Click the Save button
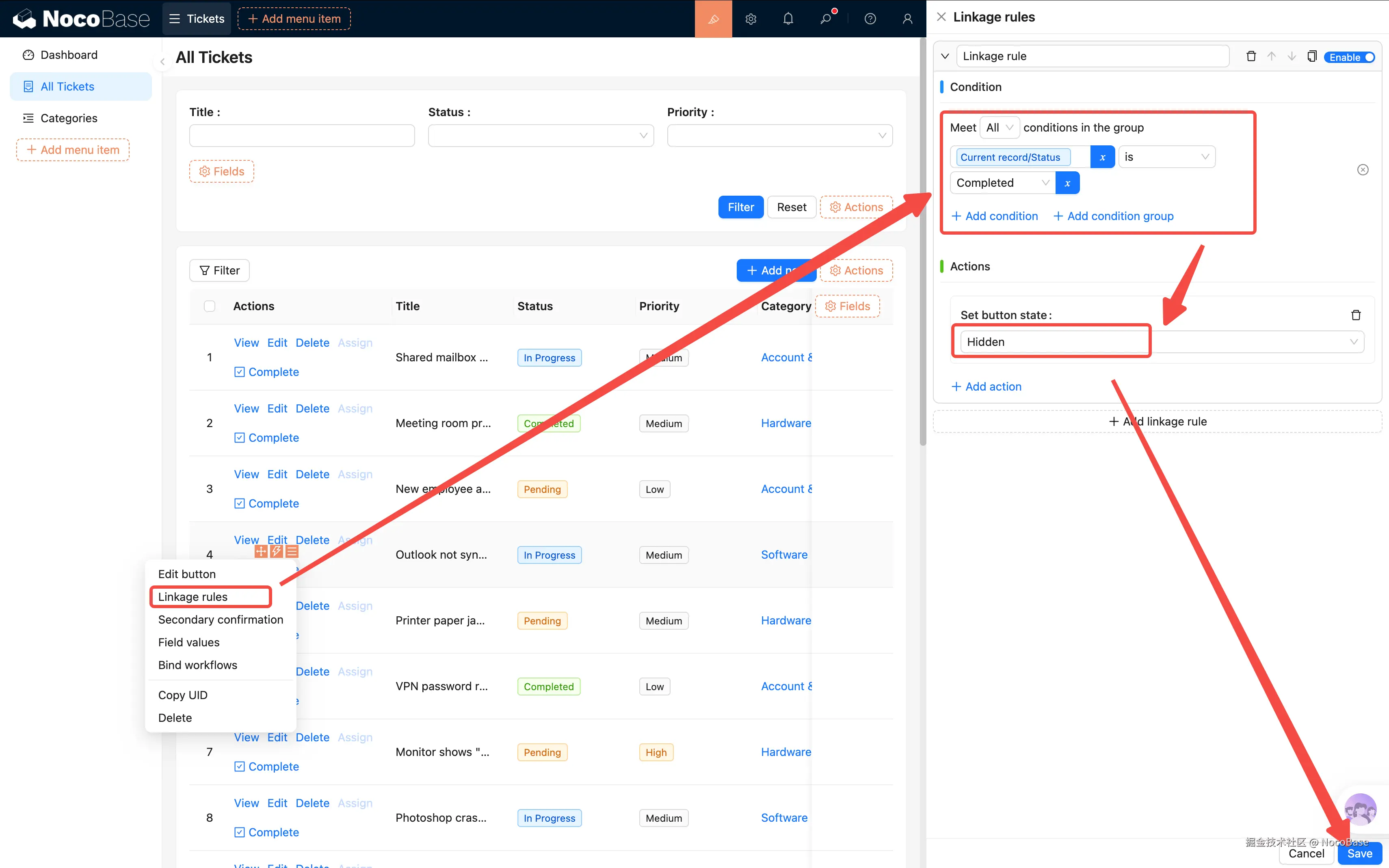Viewport: 1389px width, 868px height. 1359,854
